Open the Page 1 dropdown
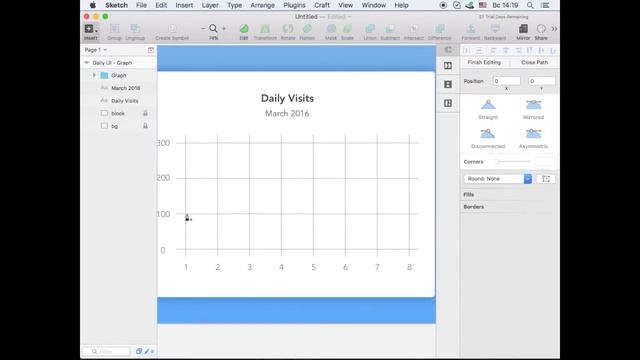The height and width of the screenshot is (360, 640). coord(96,50)
